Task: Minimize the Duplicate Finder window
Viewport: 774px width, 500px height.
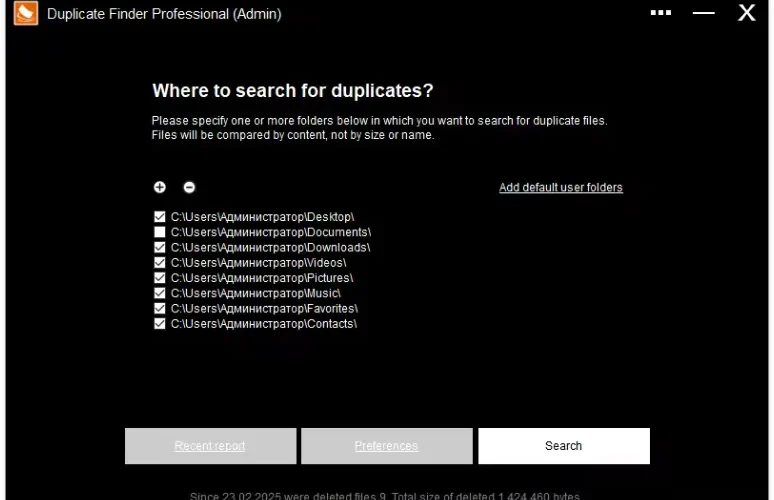Action: (703, 13)
